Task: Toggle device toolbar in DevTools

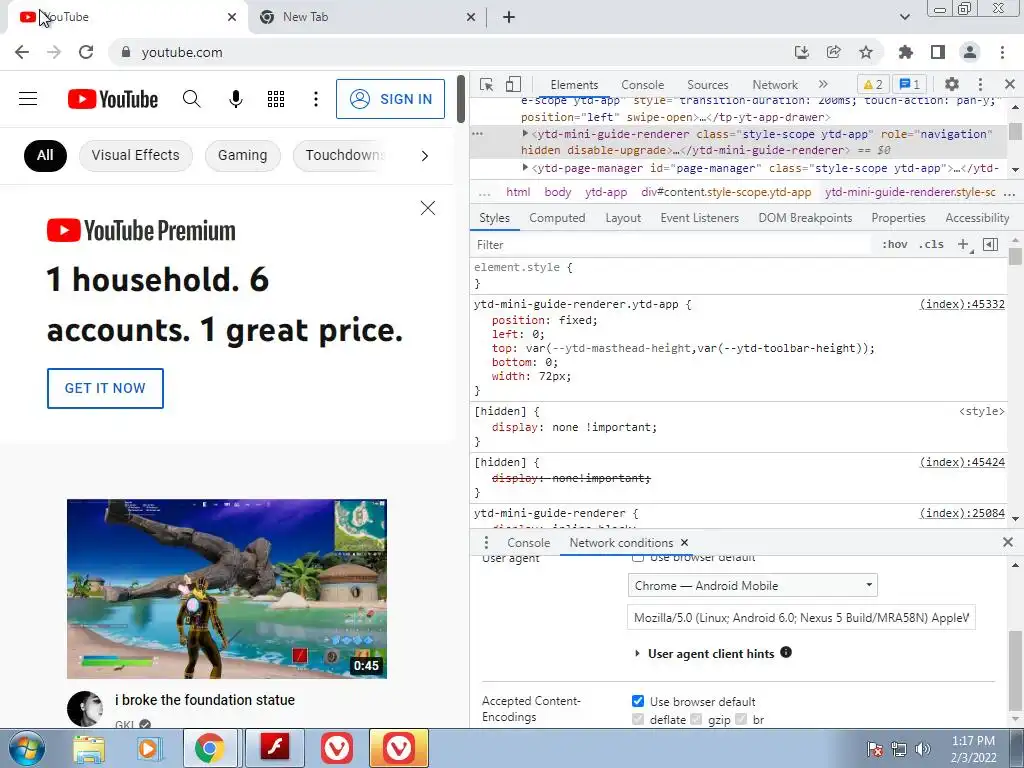Action: click(x=513, y=84)
